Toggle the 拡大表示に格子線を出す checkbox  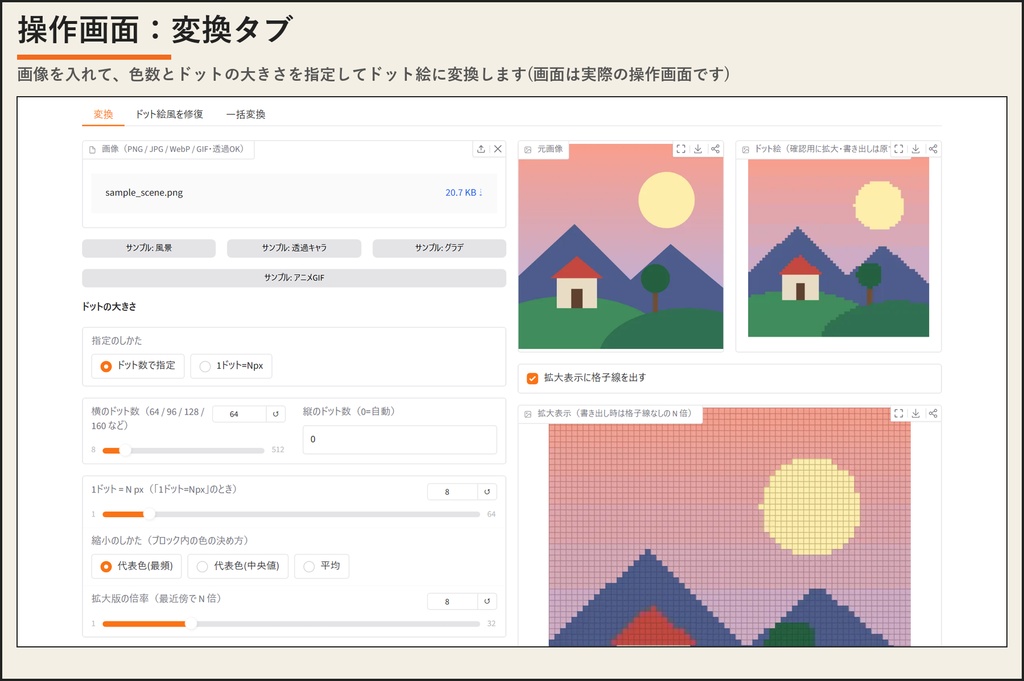click(532, 378)
